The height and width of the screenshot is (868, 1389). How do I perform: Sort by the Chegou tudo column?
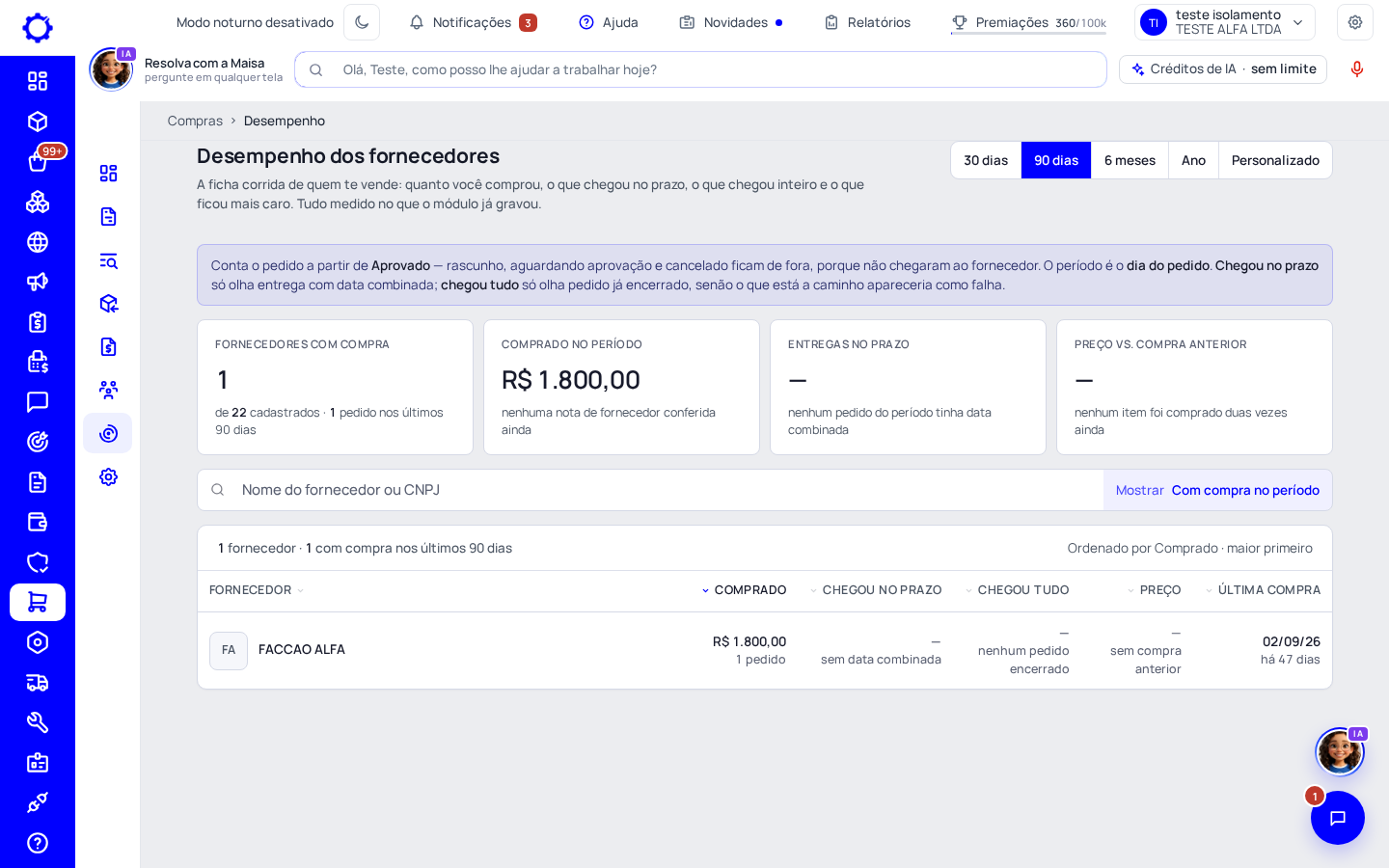click(1017, 590)
